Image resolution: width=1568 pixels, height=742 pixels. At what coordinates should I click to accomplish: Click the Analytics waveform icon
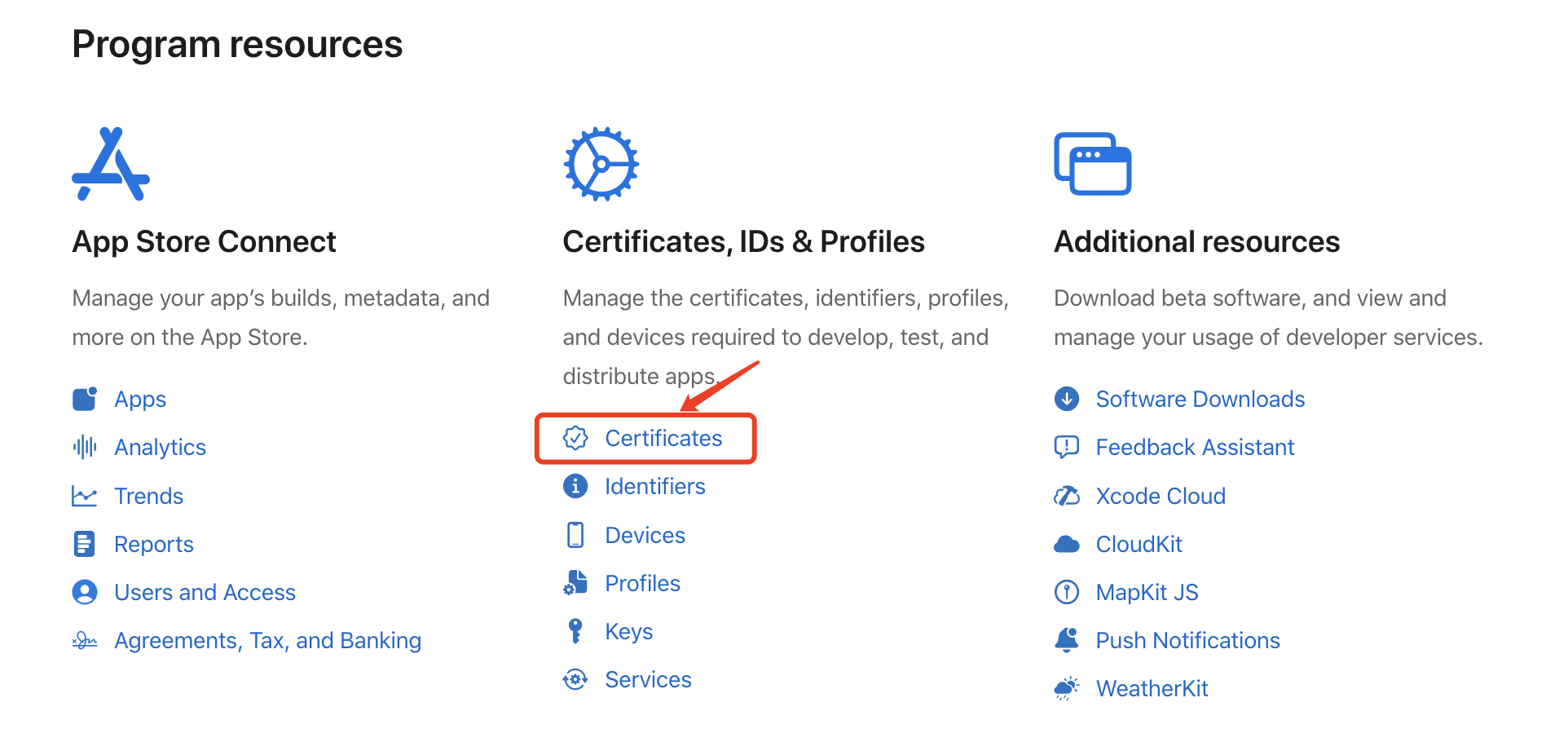(85, 447)
